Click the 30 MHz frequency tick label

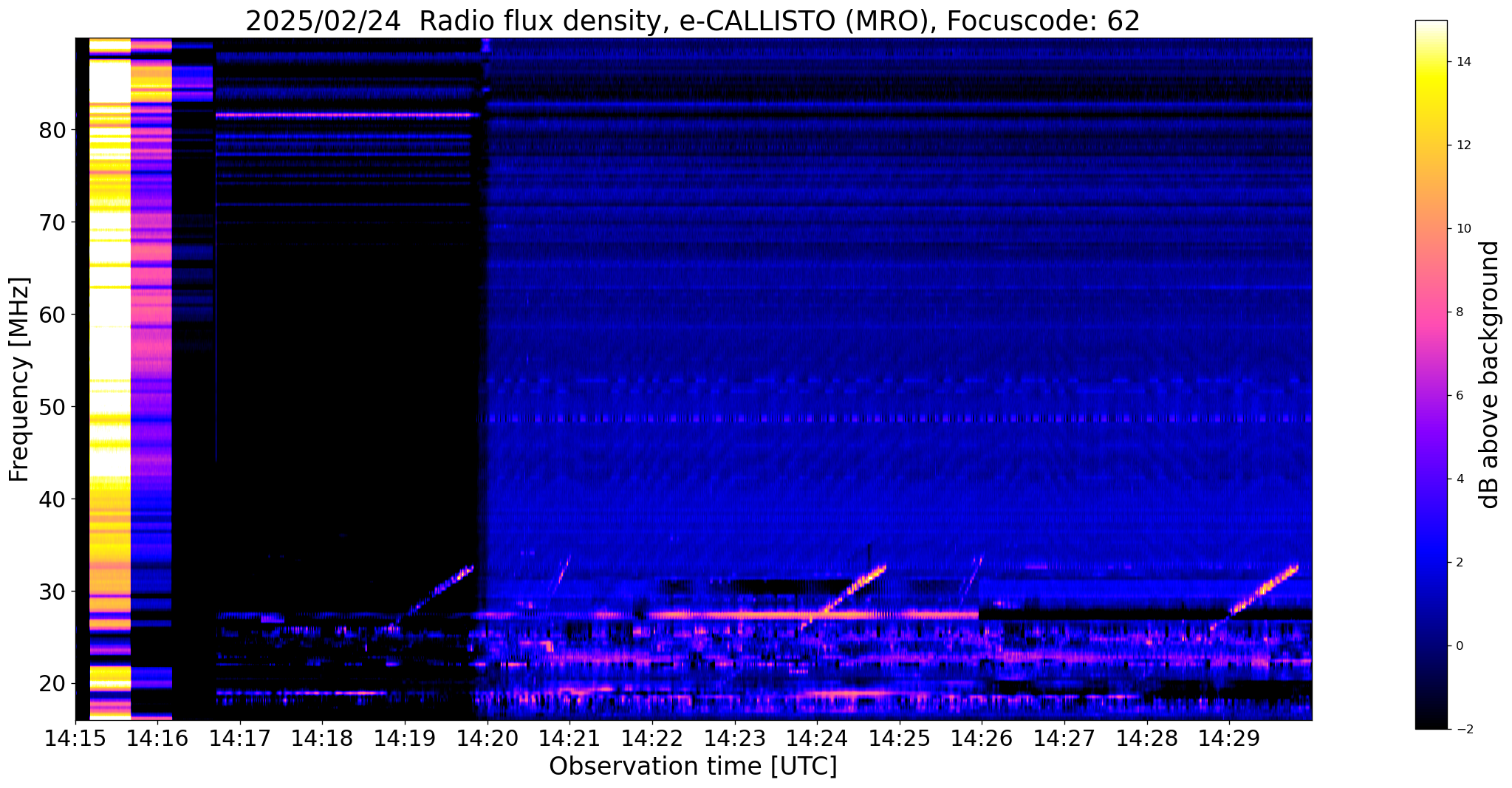point(52,592)
